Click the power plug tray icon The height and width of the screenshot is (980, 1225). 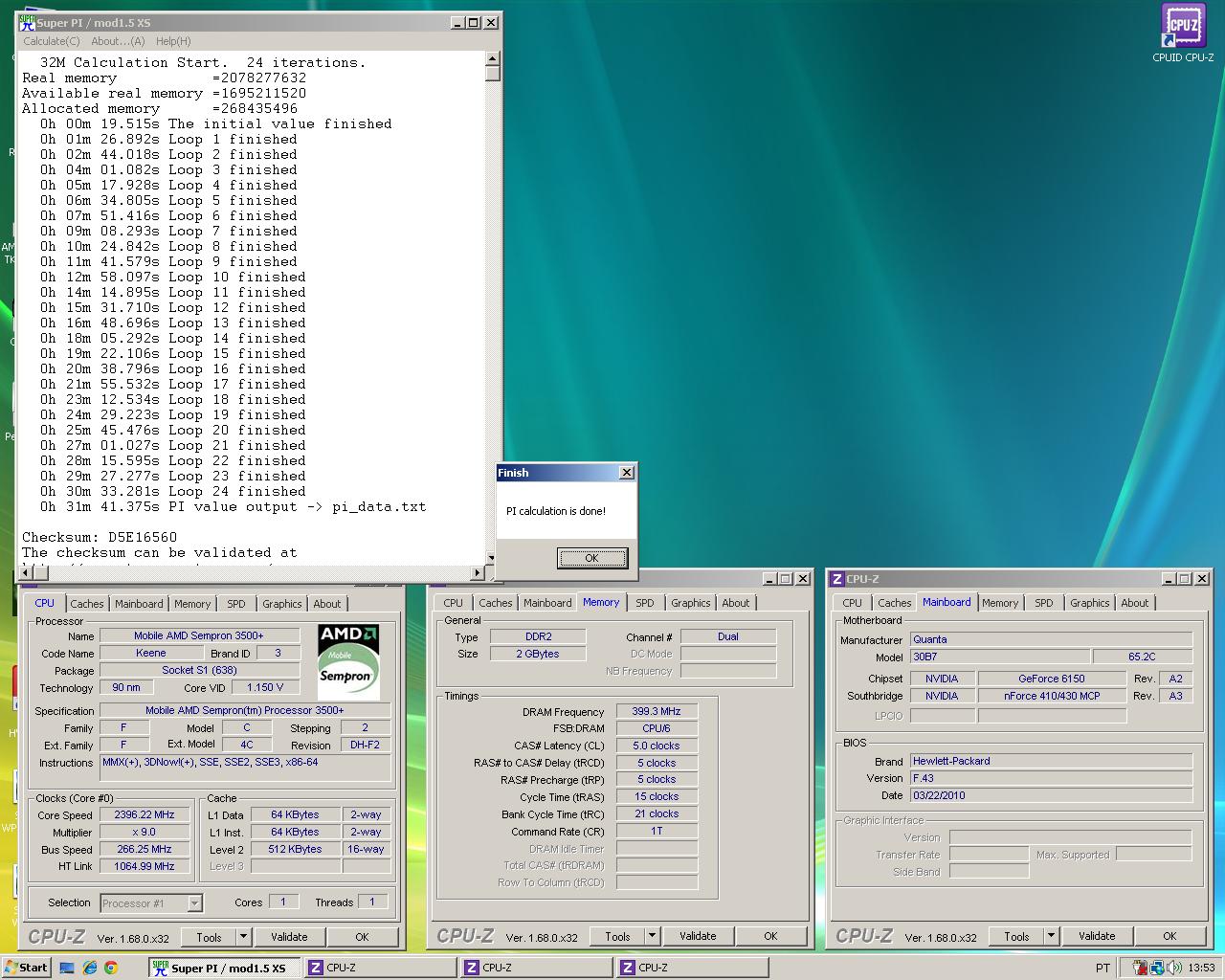pos(1140,968)
